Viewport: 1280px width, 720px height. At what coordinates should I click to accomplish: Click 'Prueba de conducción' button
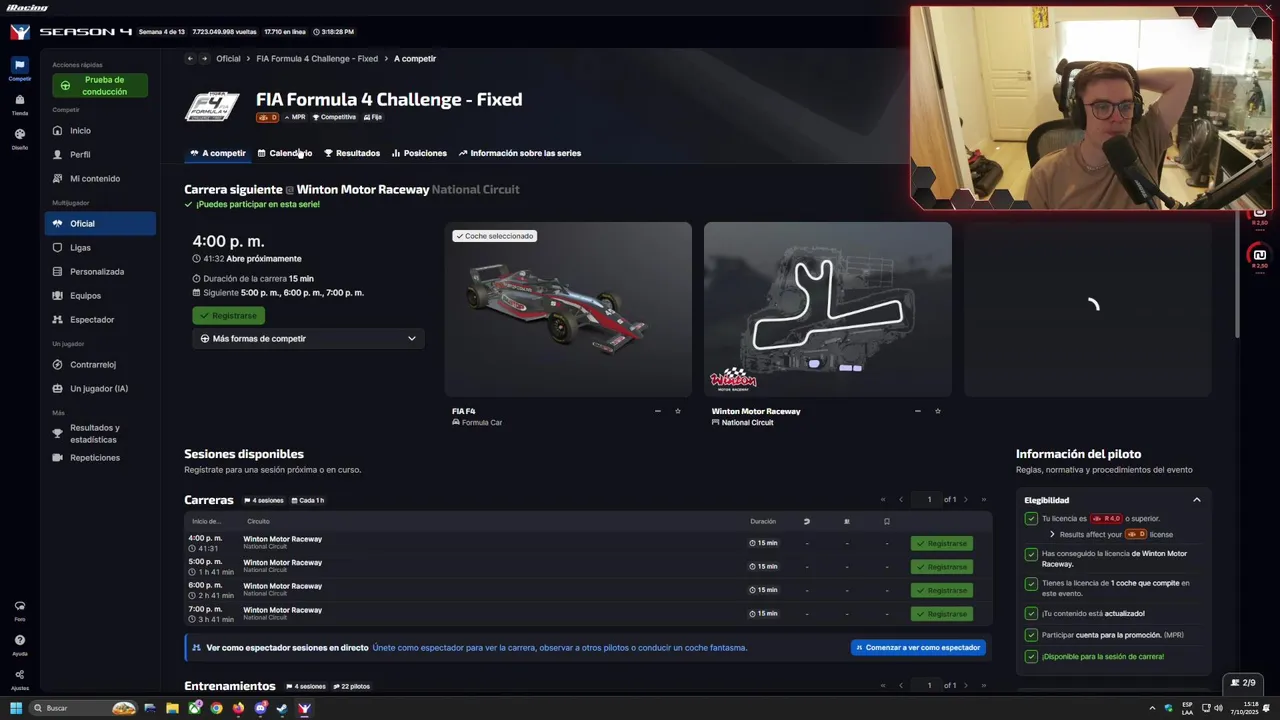[100, 86]
